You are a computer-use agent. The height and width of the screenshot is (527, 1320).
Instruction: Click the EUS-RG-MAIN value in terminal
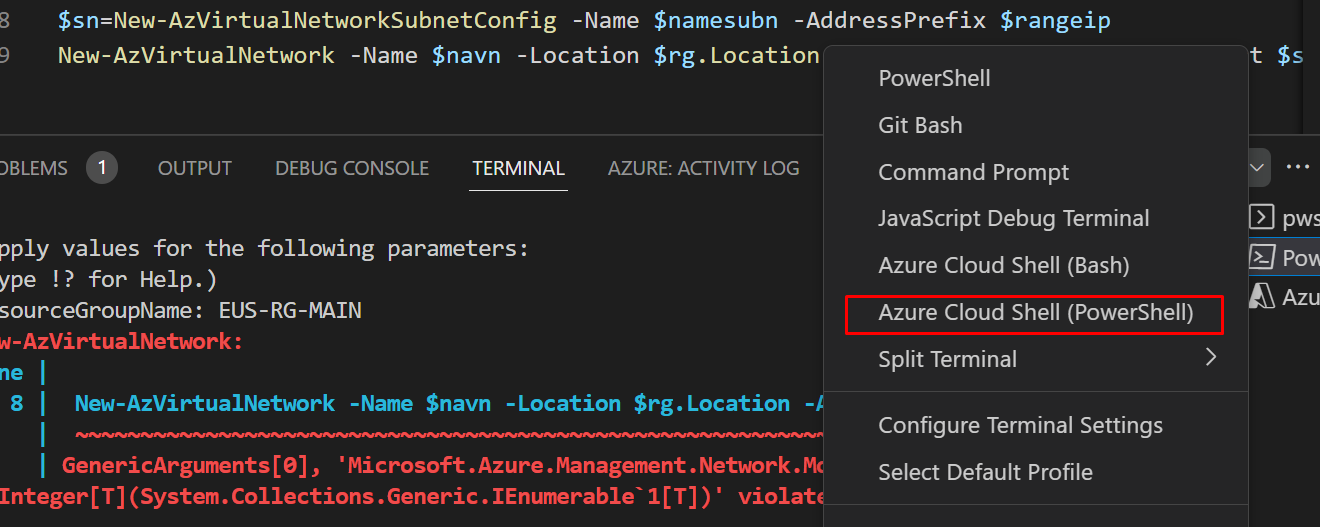290,311
